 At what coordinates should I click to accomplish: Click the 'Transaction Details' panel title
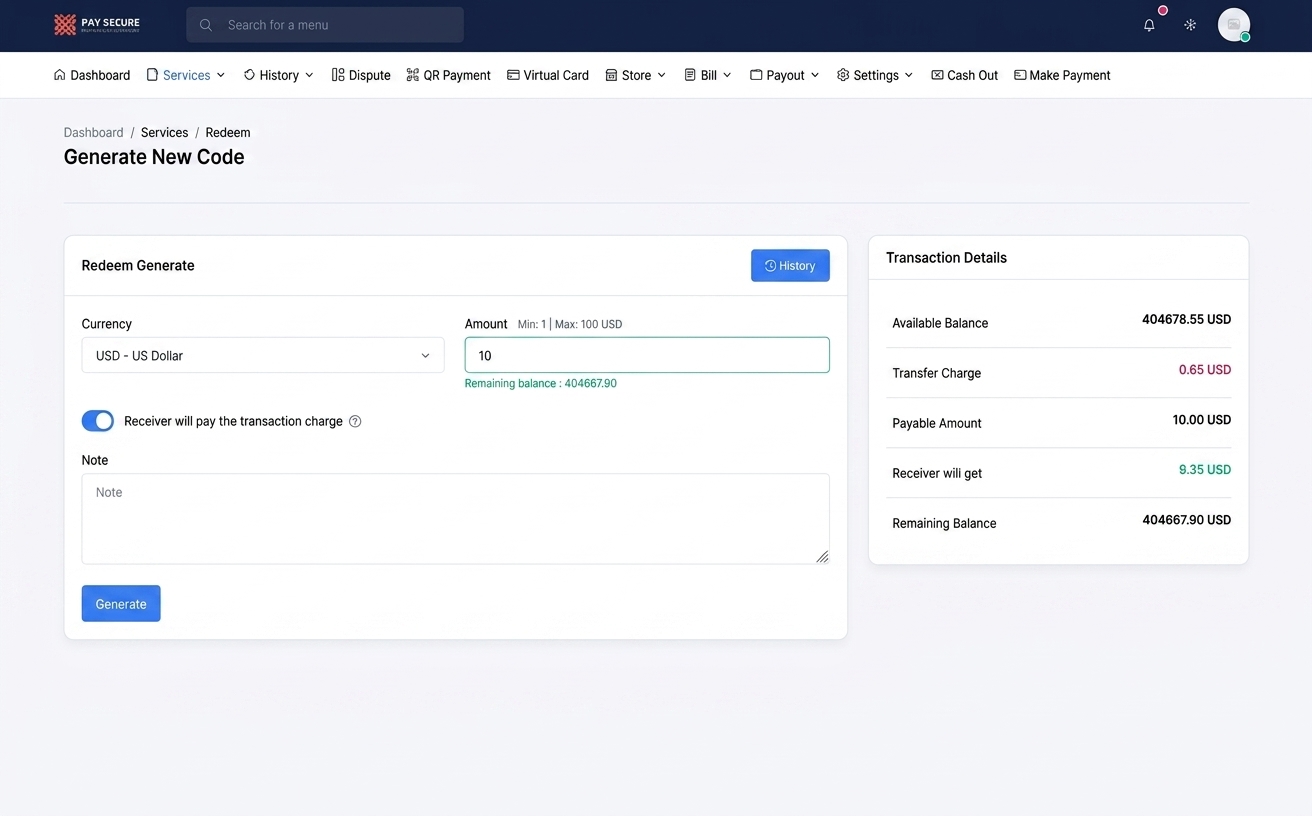(946, 257)
